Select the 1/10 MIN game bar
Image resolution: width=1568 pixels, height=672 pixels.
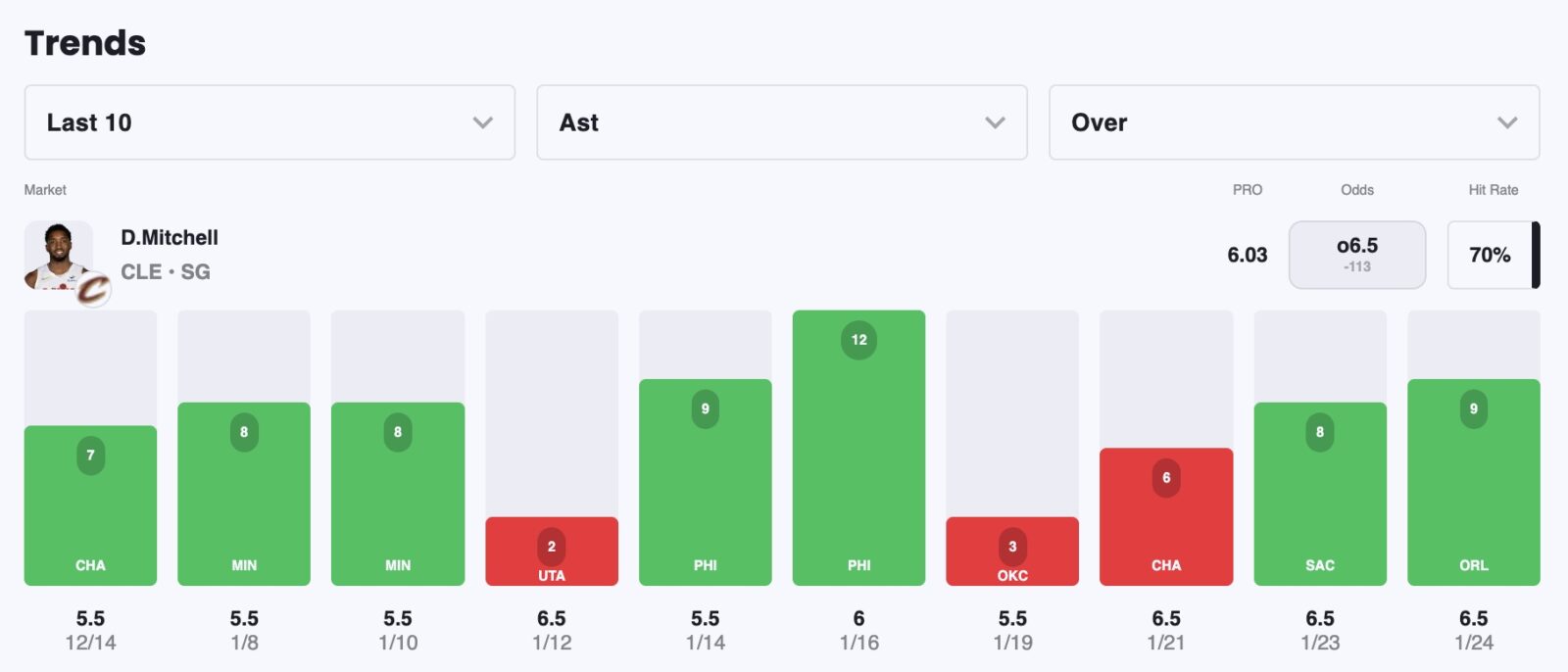click(398, 500)
